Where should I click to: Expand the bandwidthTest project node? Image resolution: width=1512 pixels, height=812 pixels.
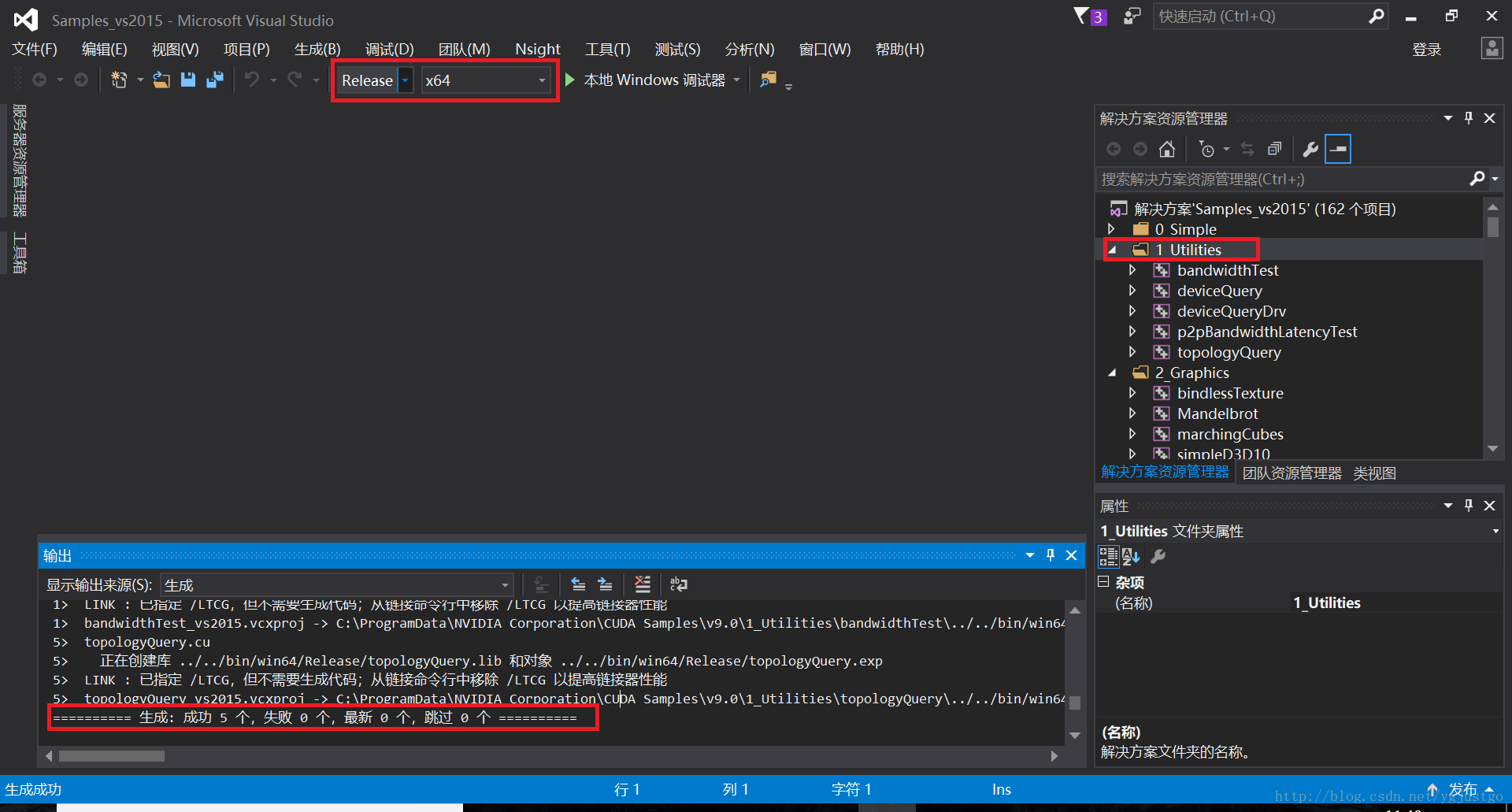pos(1132,270)
